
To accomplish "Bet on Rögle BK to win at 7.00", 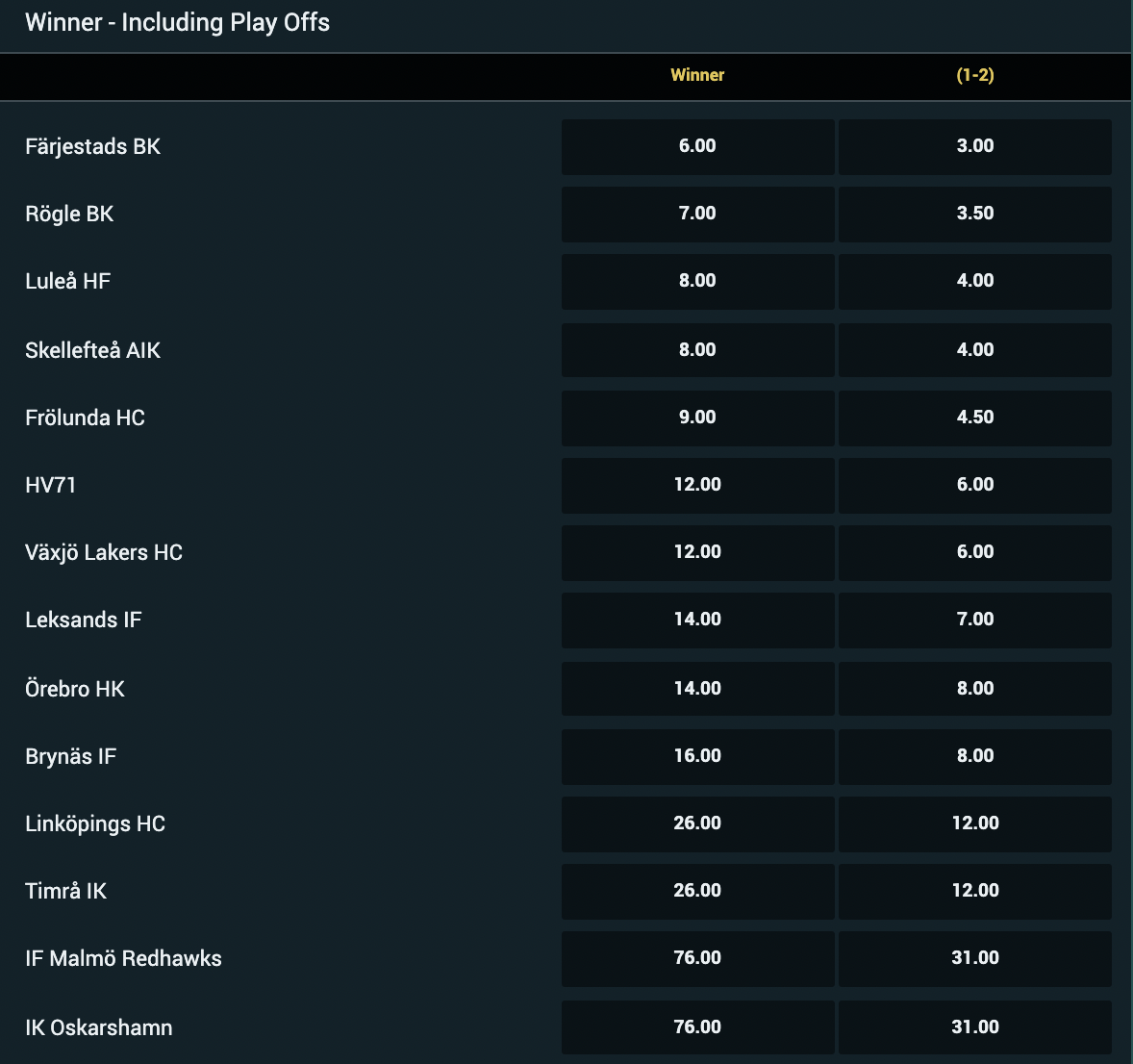I will tap(697, 214).
